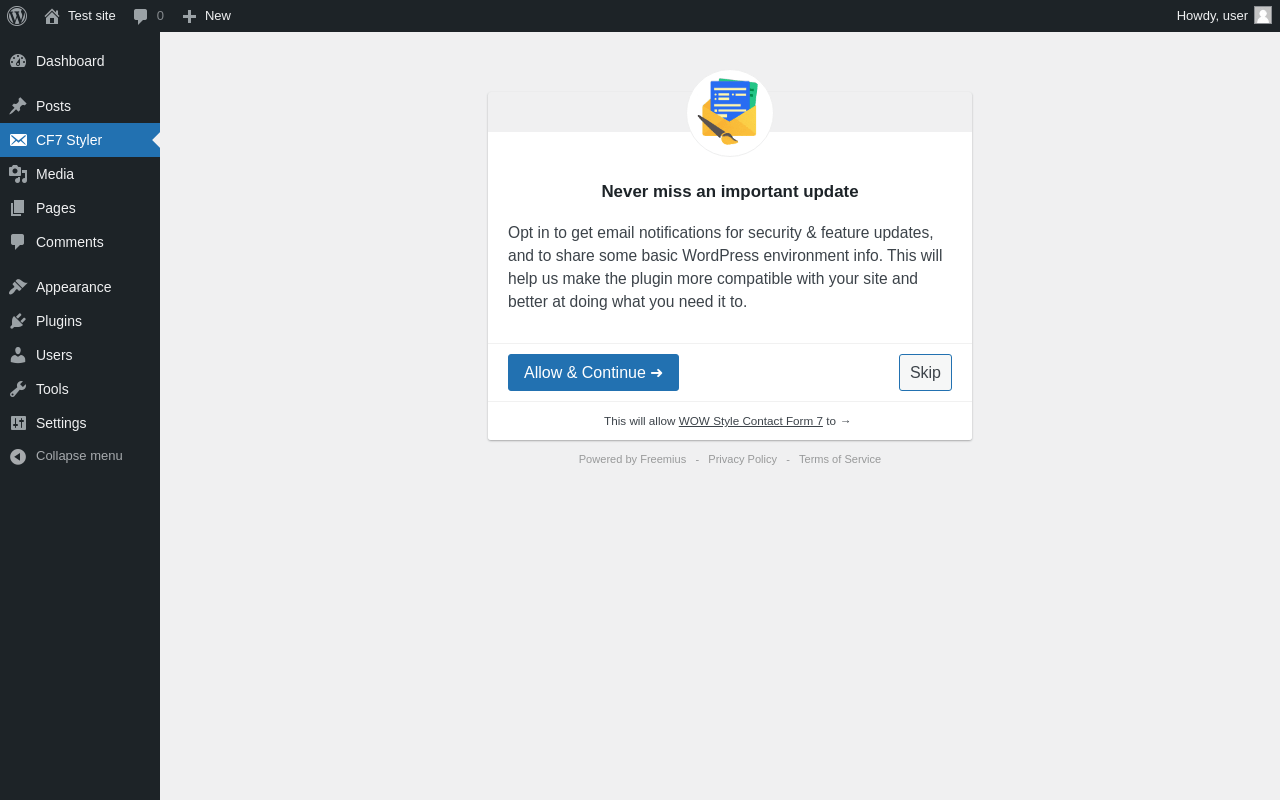Open Media menu label
The height and width of the screenshot is (800, 1280).
[x=55, y=174]
